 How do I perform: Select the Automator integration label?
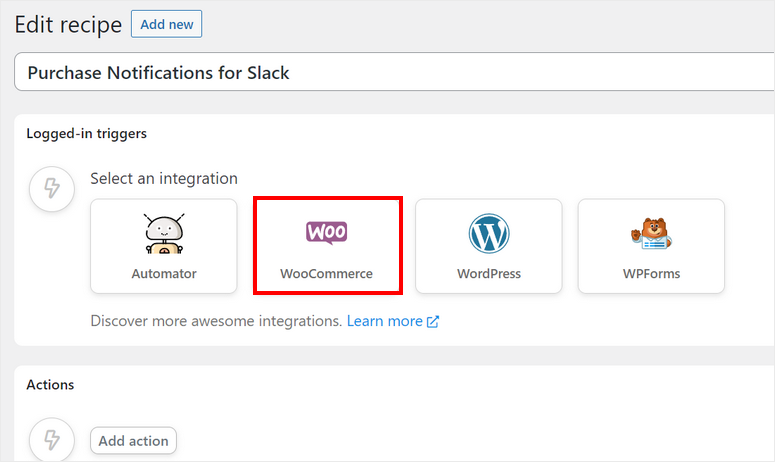(x=164, y=273)
